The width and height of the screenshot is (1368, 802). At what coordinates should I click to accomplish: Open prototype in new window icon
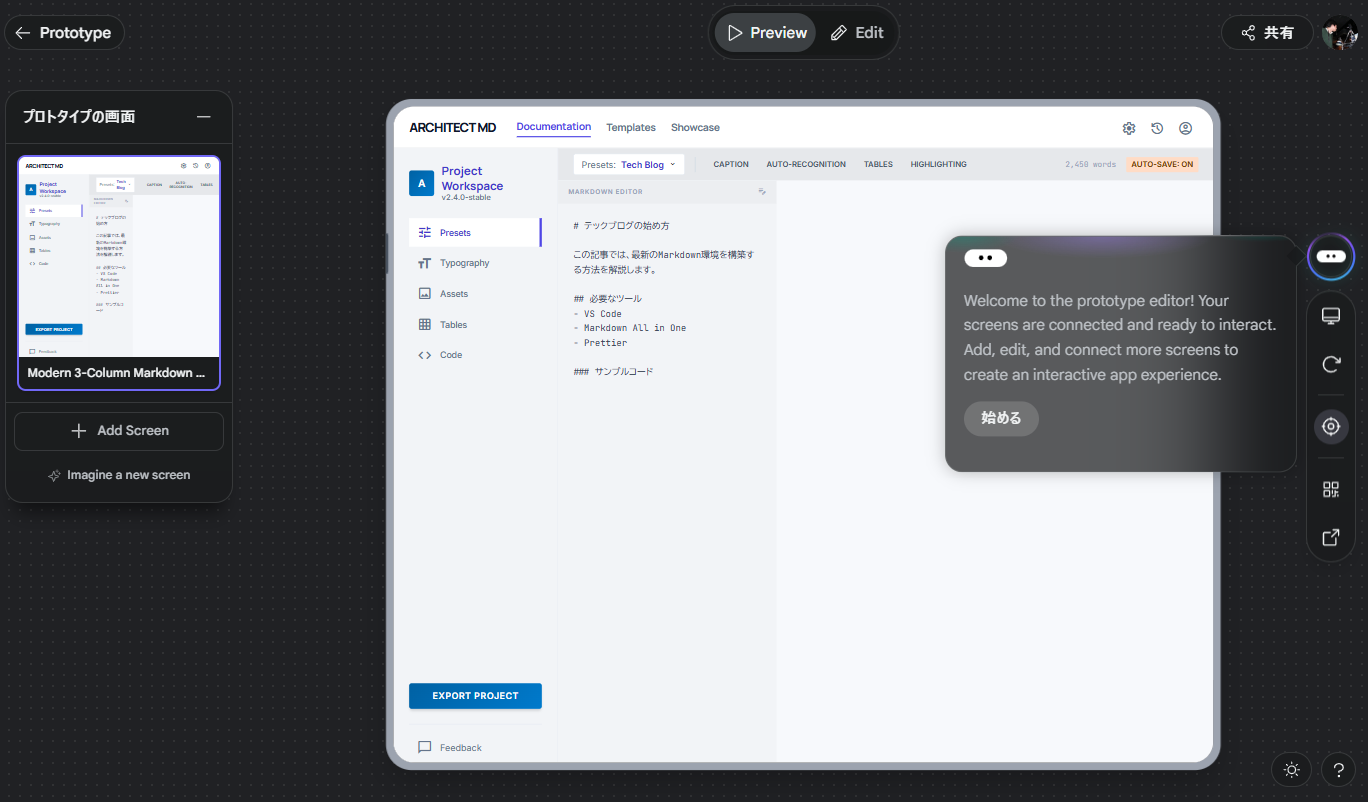[x=1330, y=538]
